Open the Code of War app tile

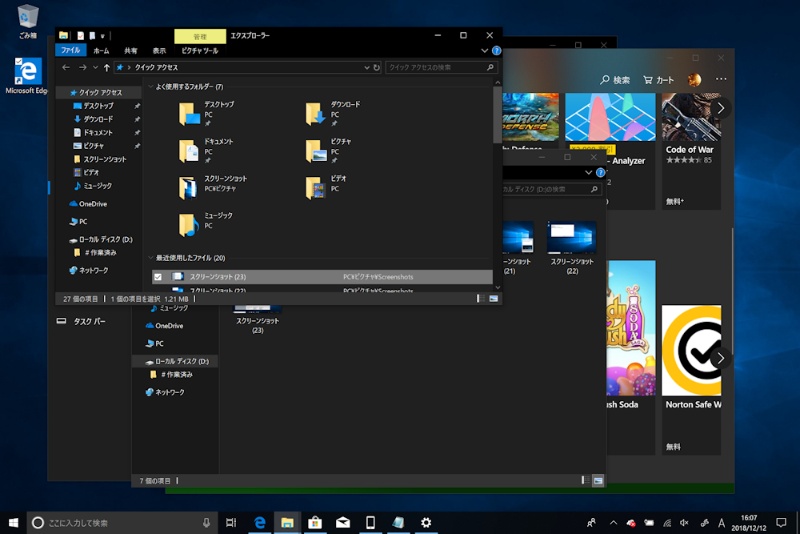(x=691, y=150)
